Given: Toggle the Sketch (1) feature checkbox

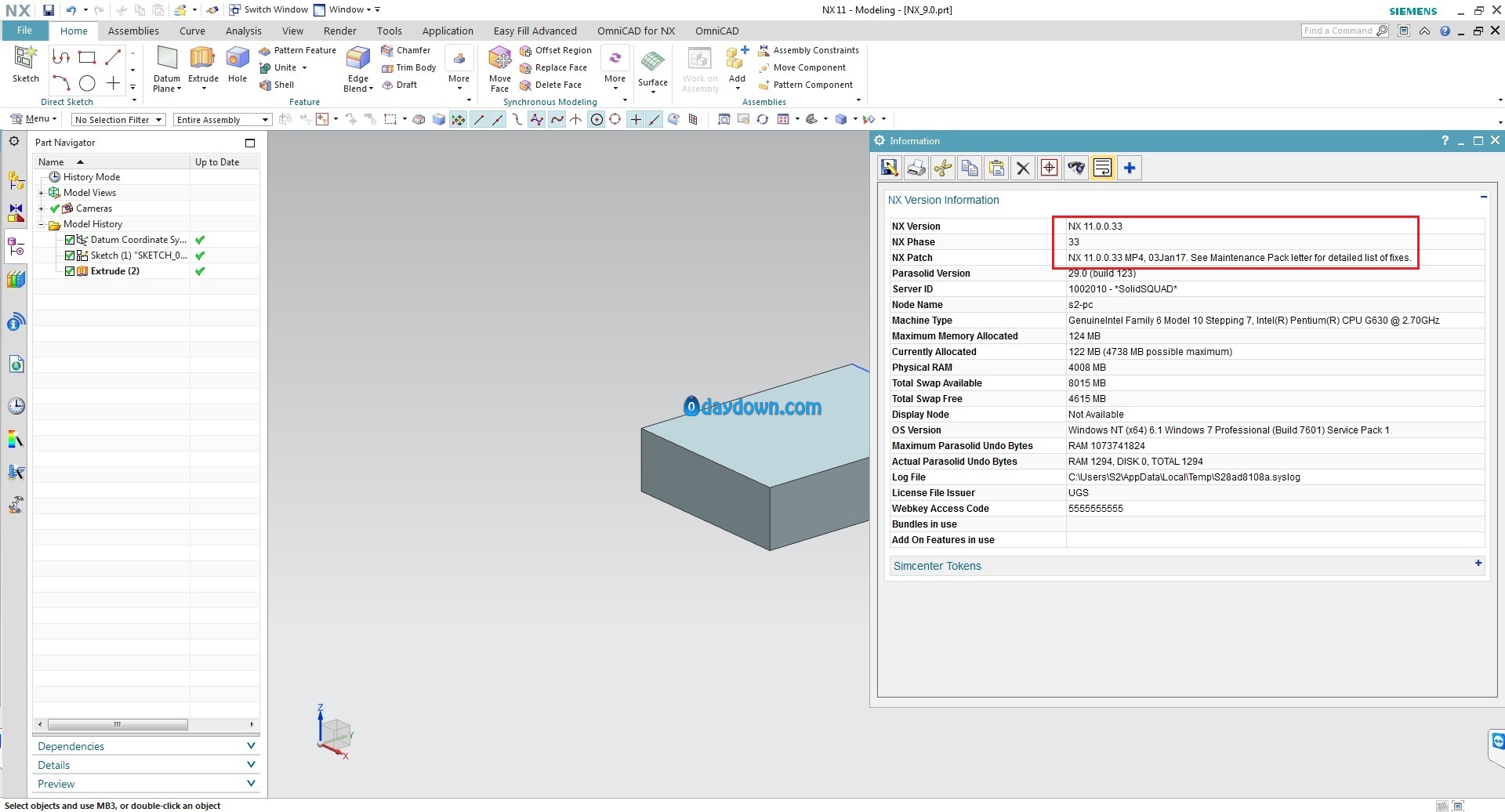Looking at the screenshot, I should (x=70, y=256).
